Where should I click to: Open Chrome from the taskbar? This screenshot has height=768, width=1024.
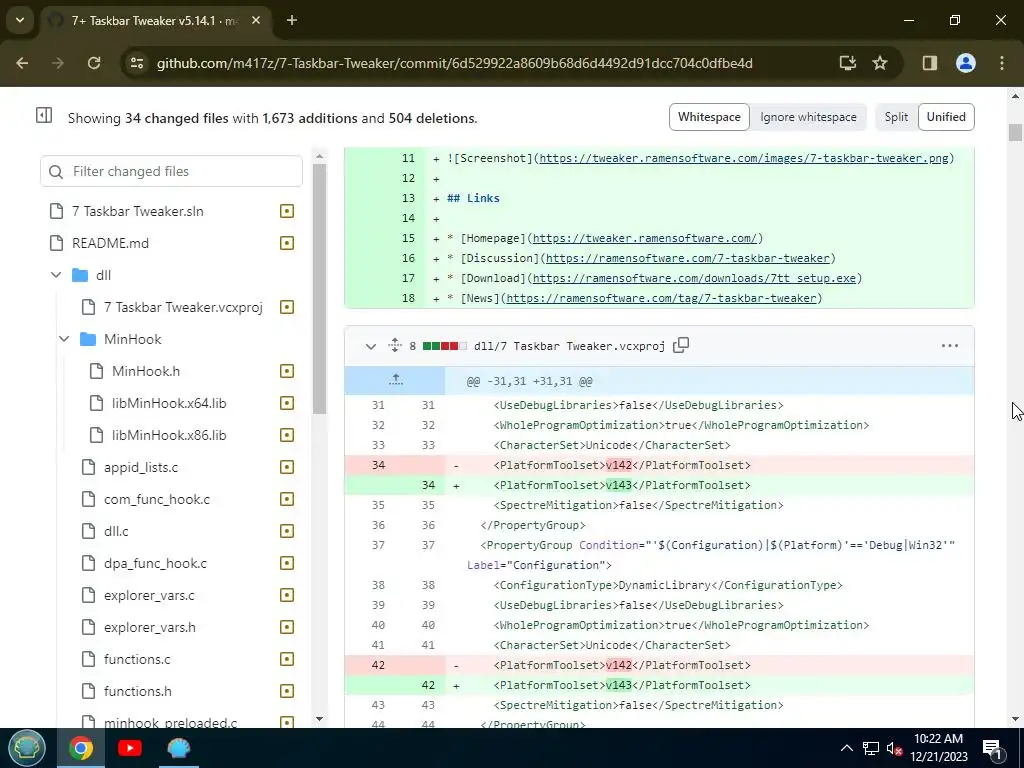81,748
